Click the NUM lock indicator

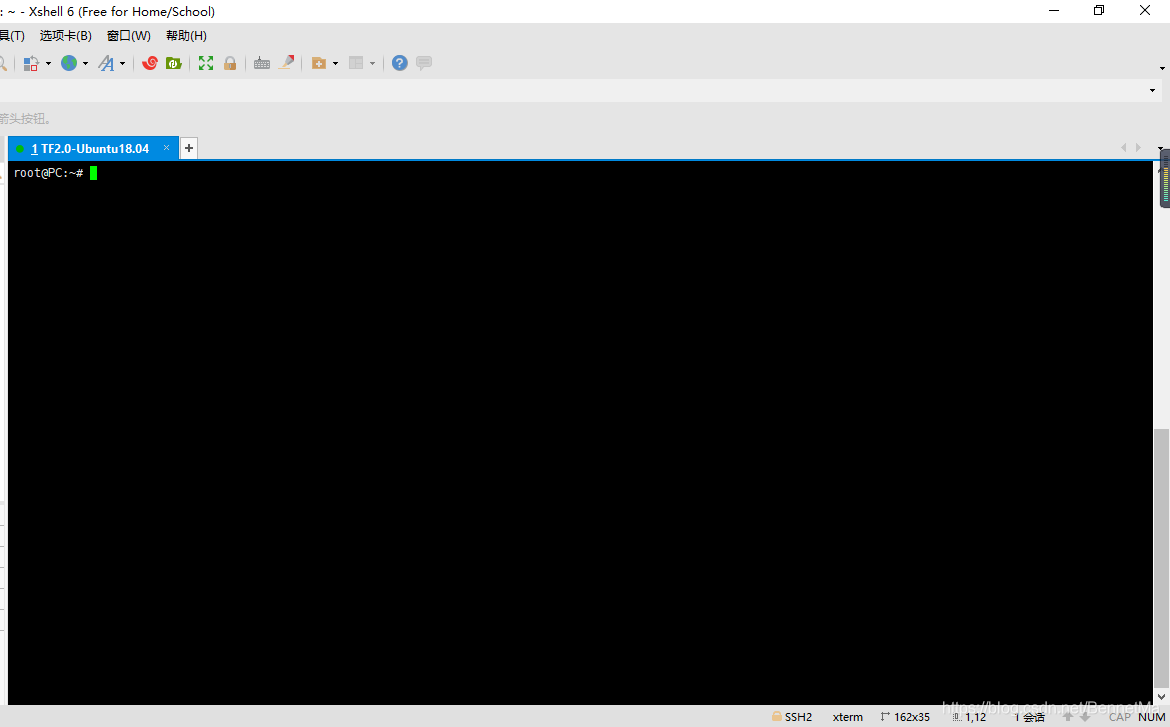pos(1151,717)
